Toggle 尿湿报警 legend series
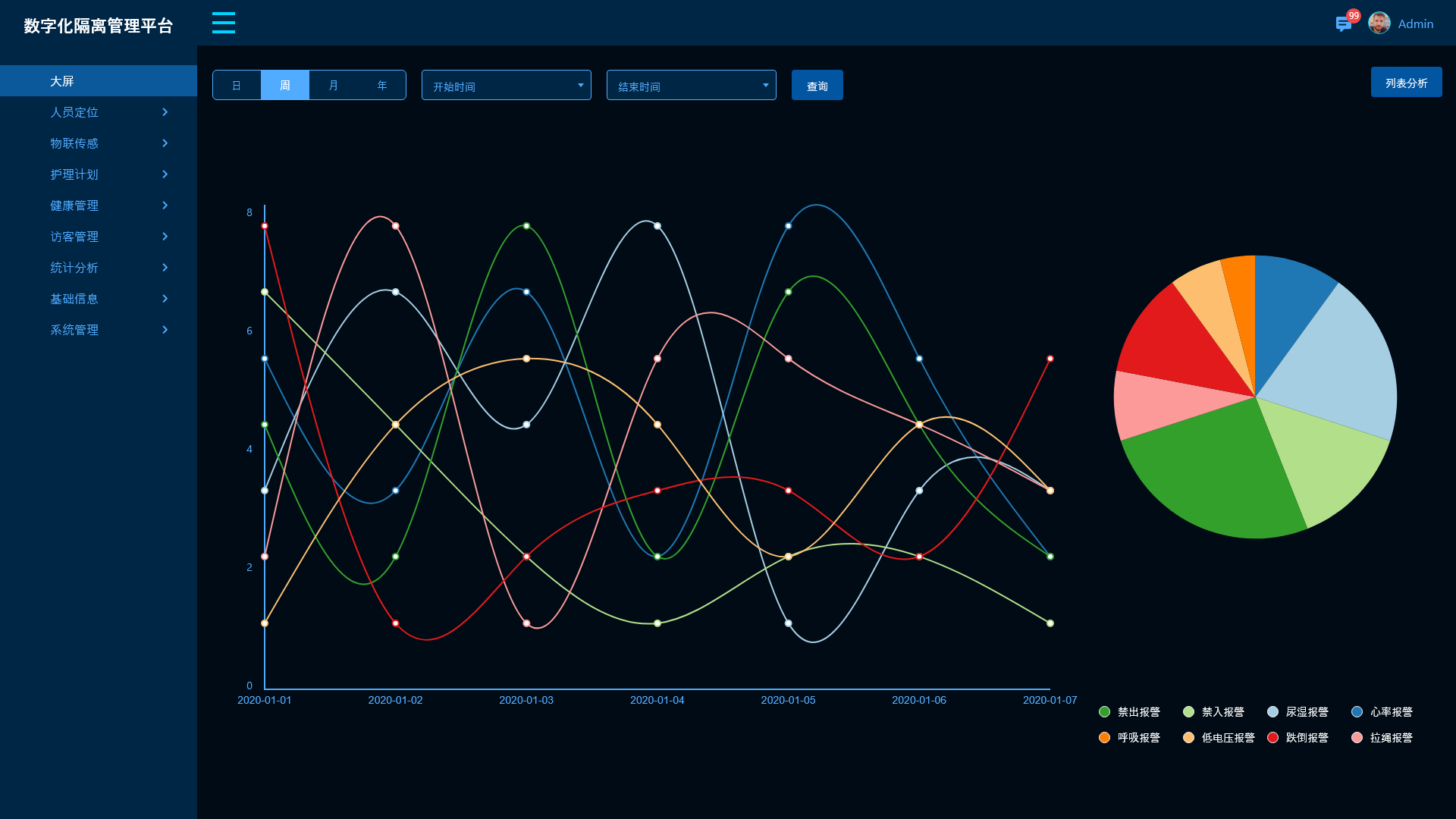 click(1298, 711)
